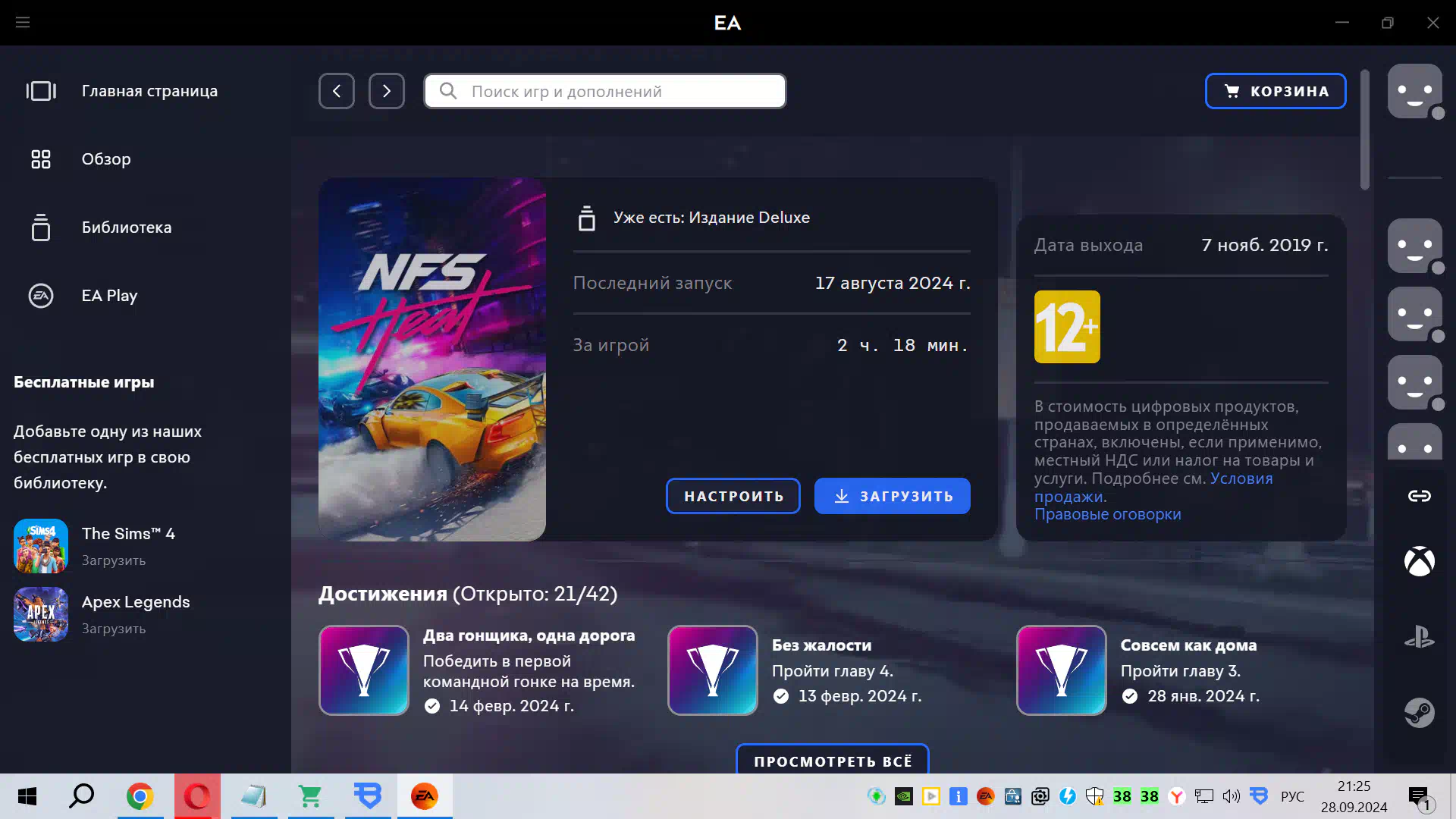
Task: Click the Загрузить download button
Action: [893, 496]
